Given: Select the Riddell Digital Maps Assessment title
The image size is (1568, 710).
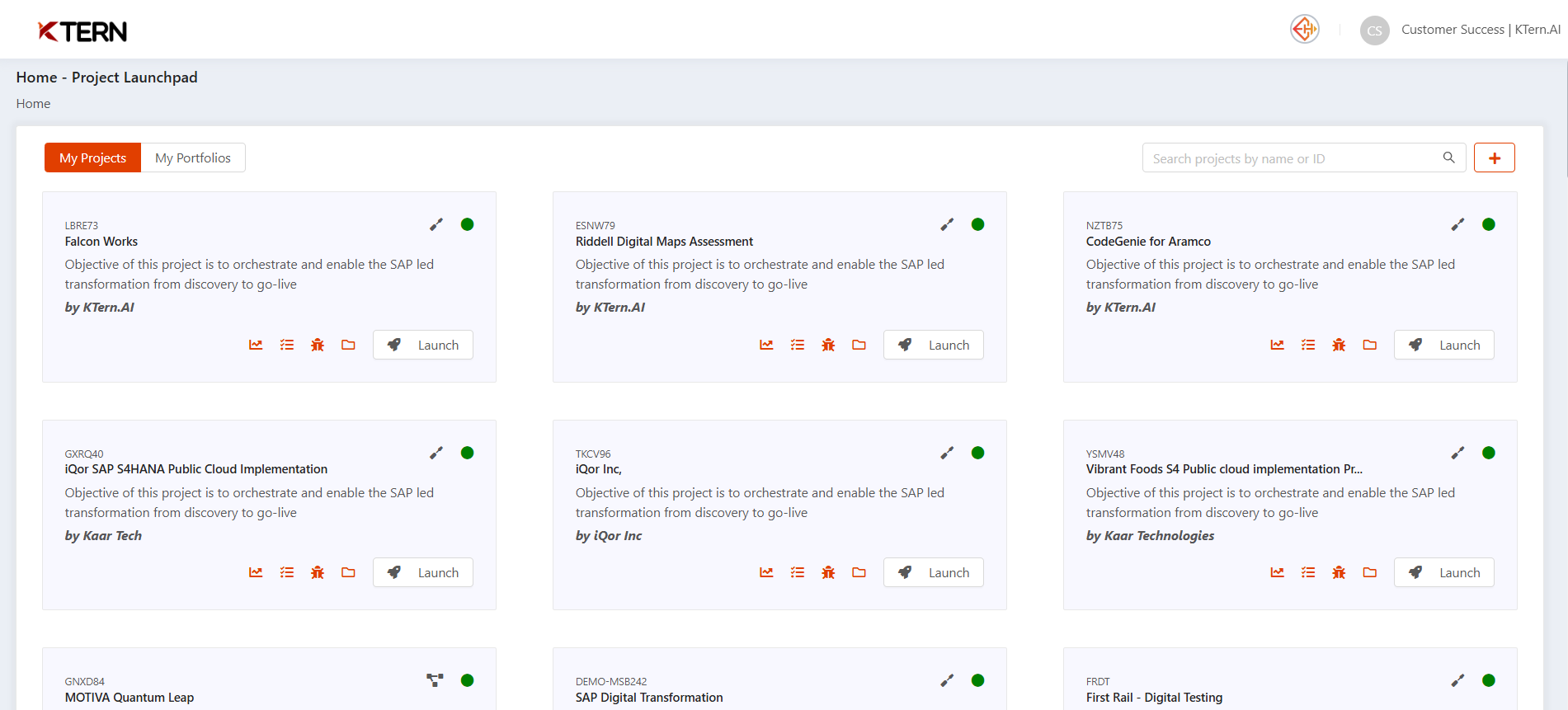Looking at the screenshot, I should coord(664,242).
